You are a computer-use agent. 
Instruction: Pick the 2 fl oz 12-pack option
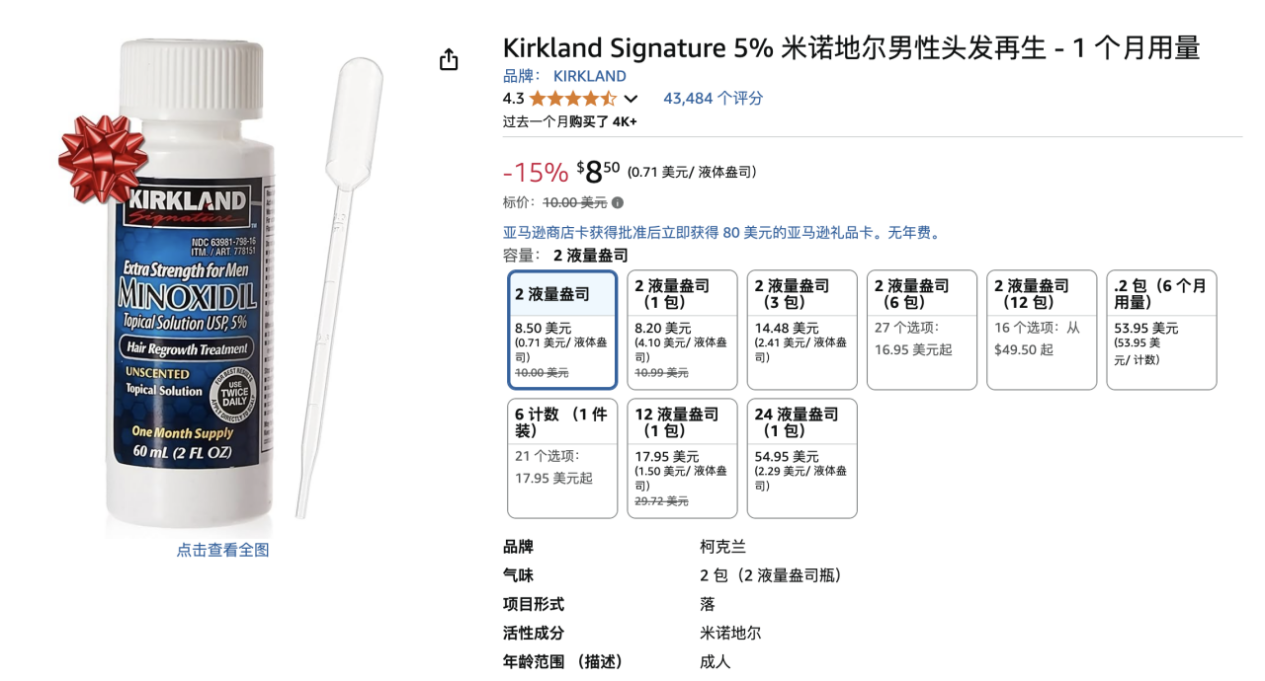(1042, 329)
